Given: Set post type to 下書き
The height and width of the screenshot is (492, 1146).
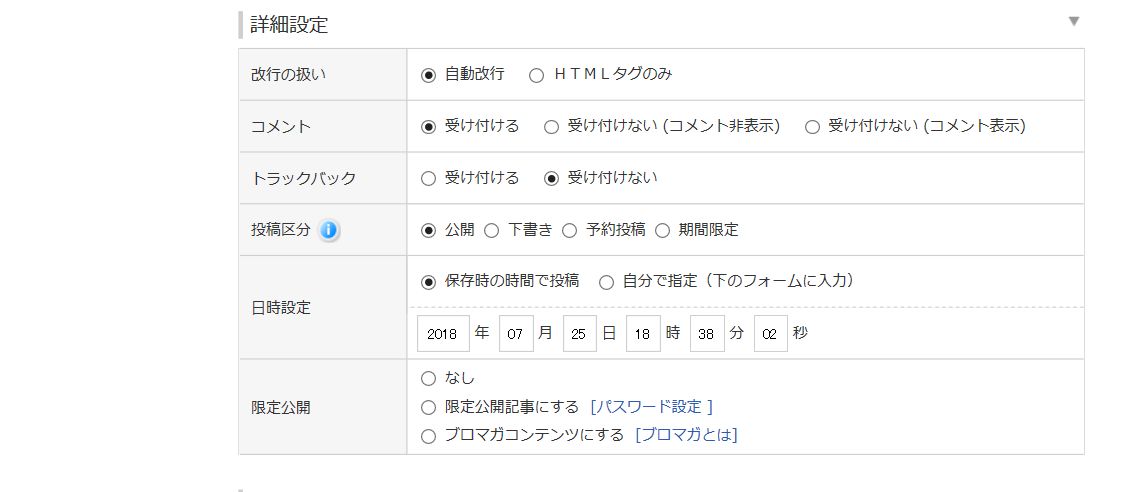Looking at the screenshot, I should click(x=491, y=231).
